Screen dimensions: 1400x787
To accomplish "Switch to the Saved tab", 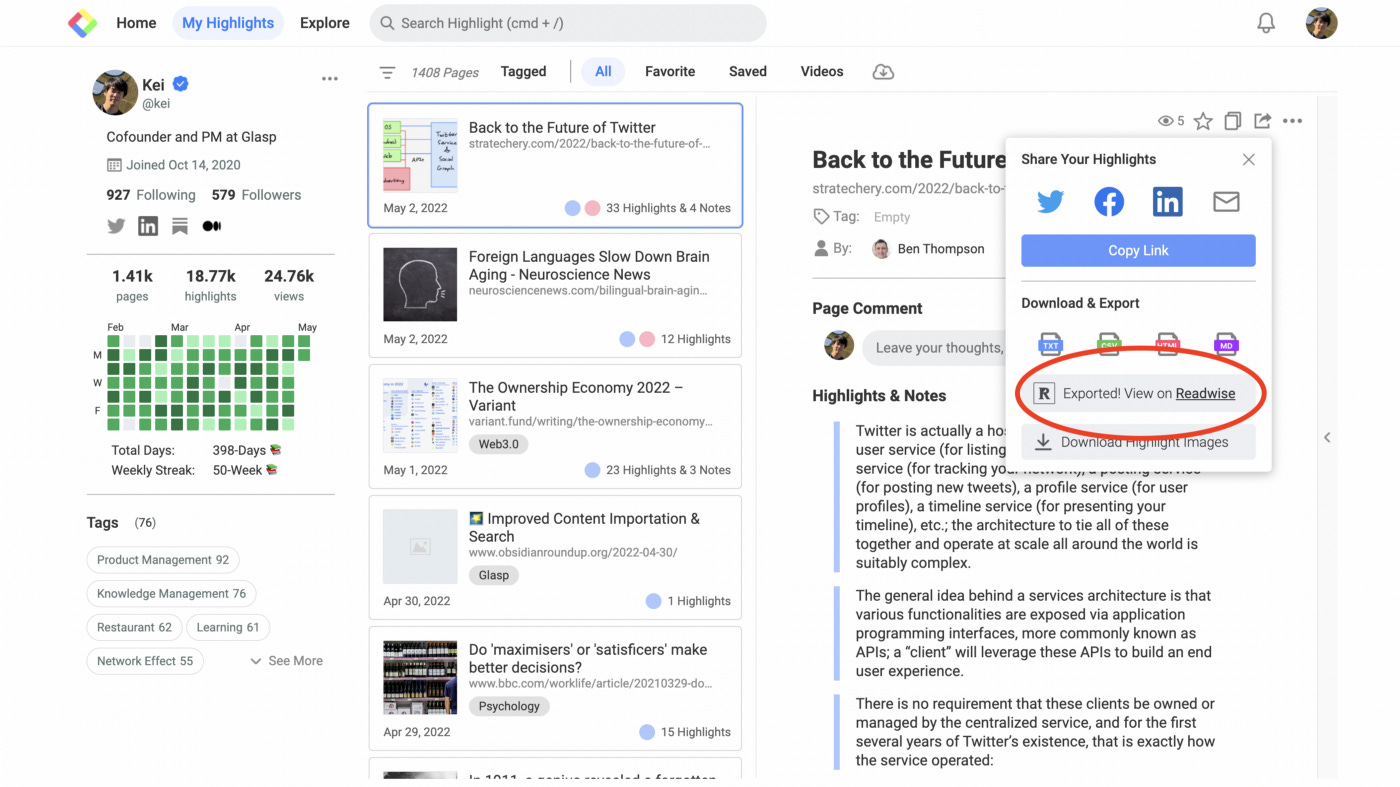I will pos(748,71).
